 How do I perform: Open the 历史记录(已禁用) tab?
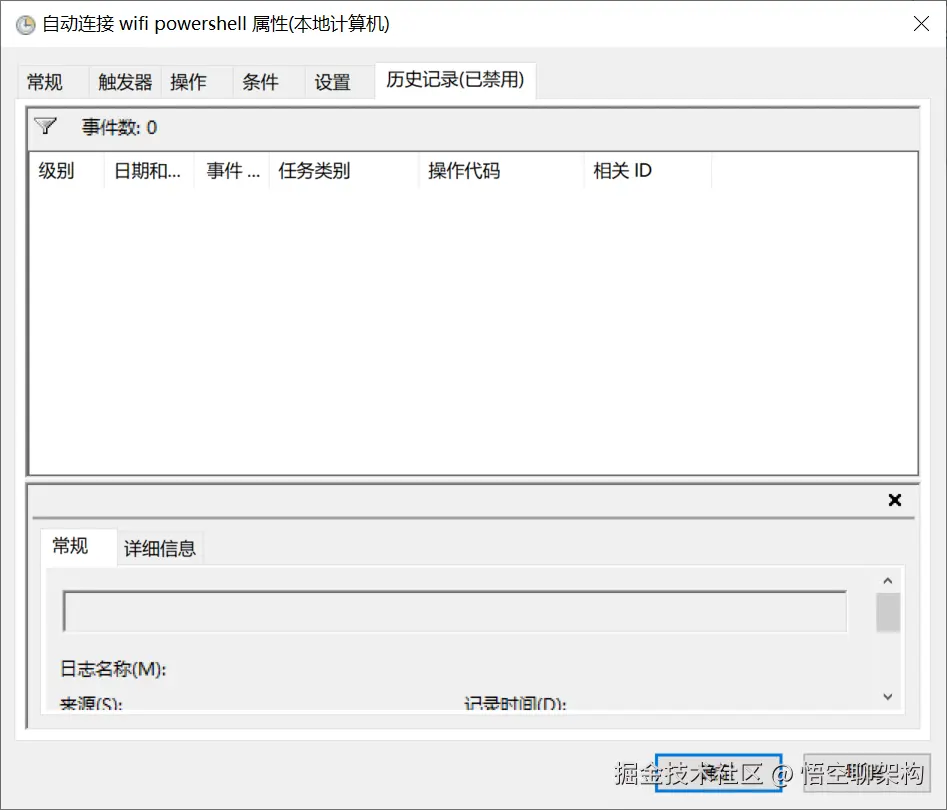pyautogui.click(x=455, y=80)
